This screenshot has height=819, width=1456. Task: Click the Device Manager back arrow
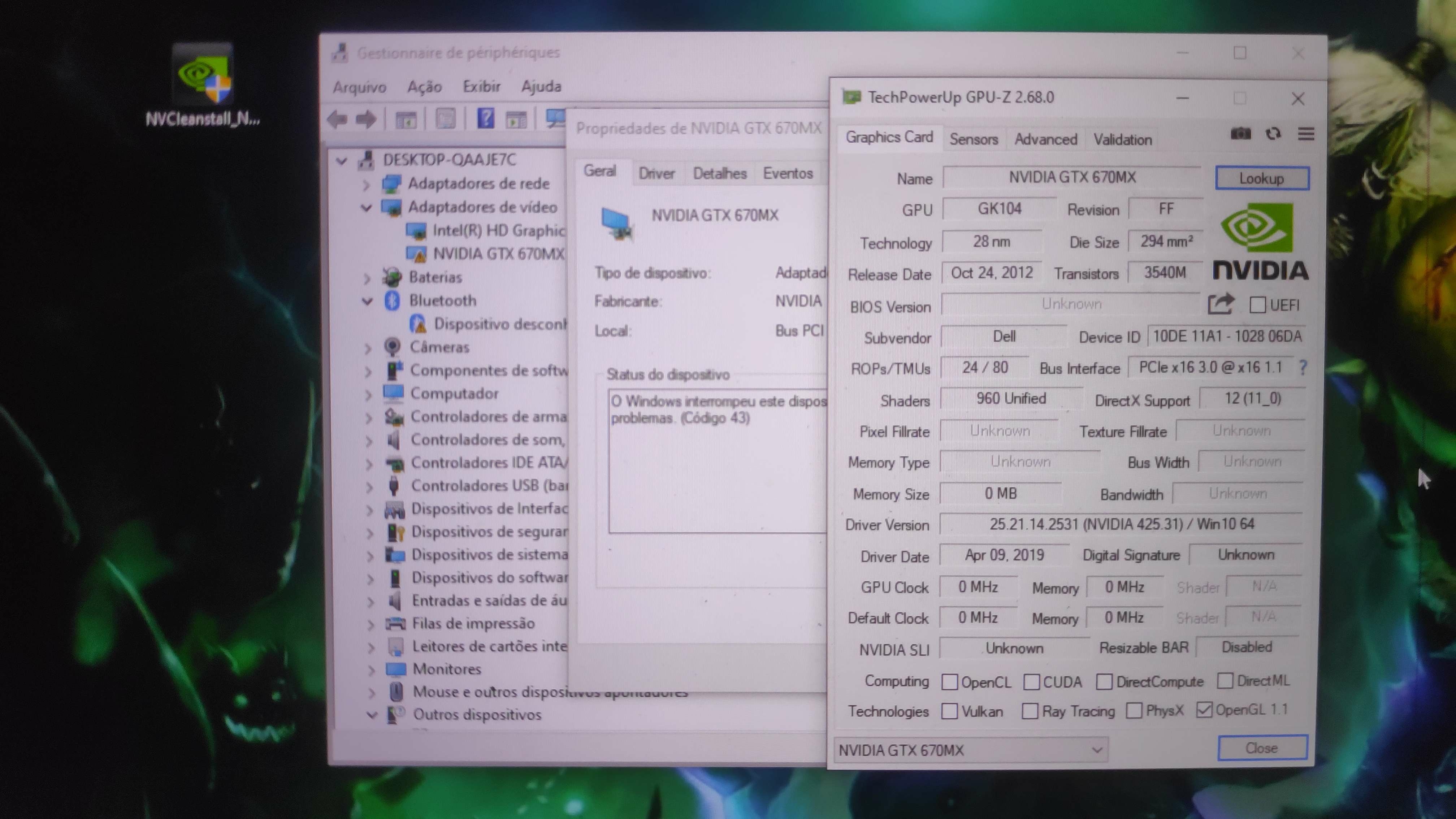point(338,120)
